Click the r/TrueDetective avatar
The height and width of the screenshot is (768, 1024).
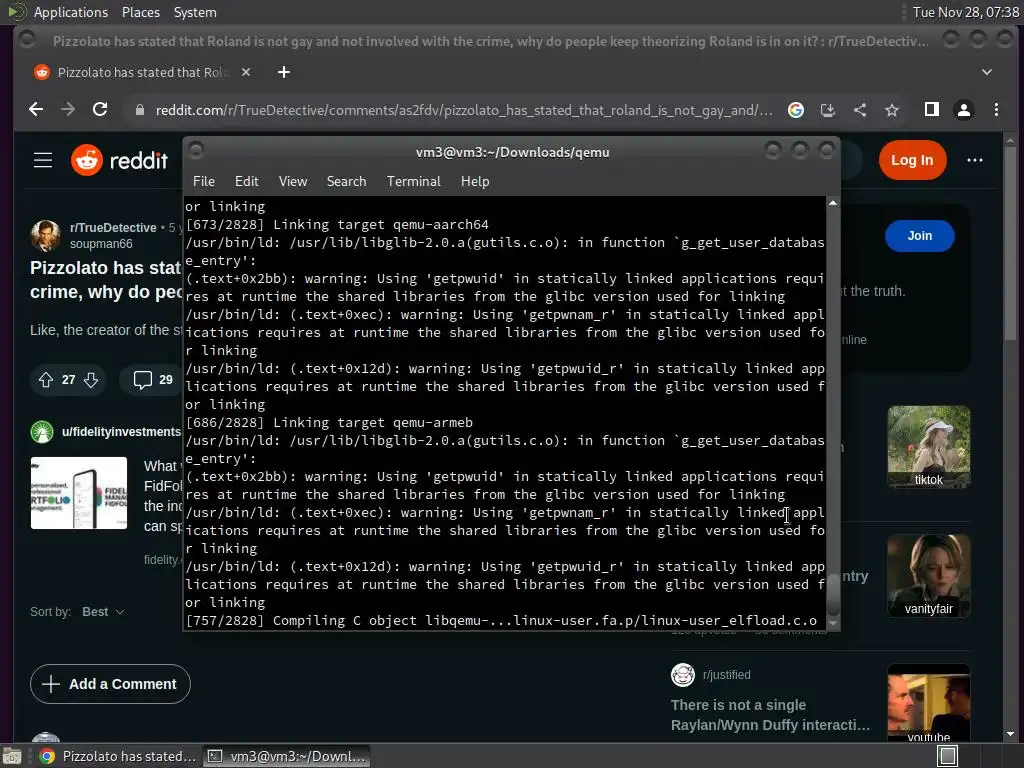point(46,236)
